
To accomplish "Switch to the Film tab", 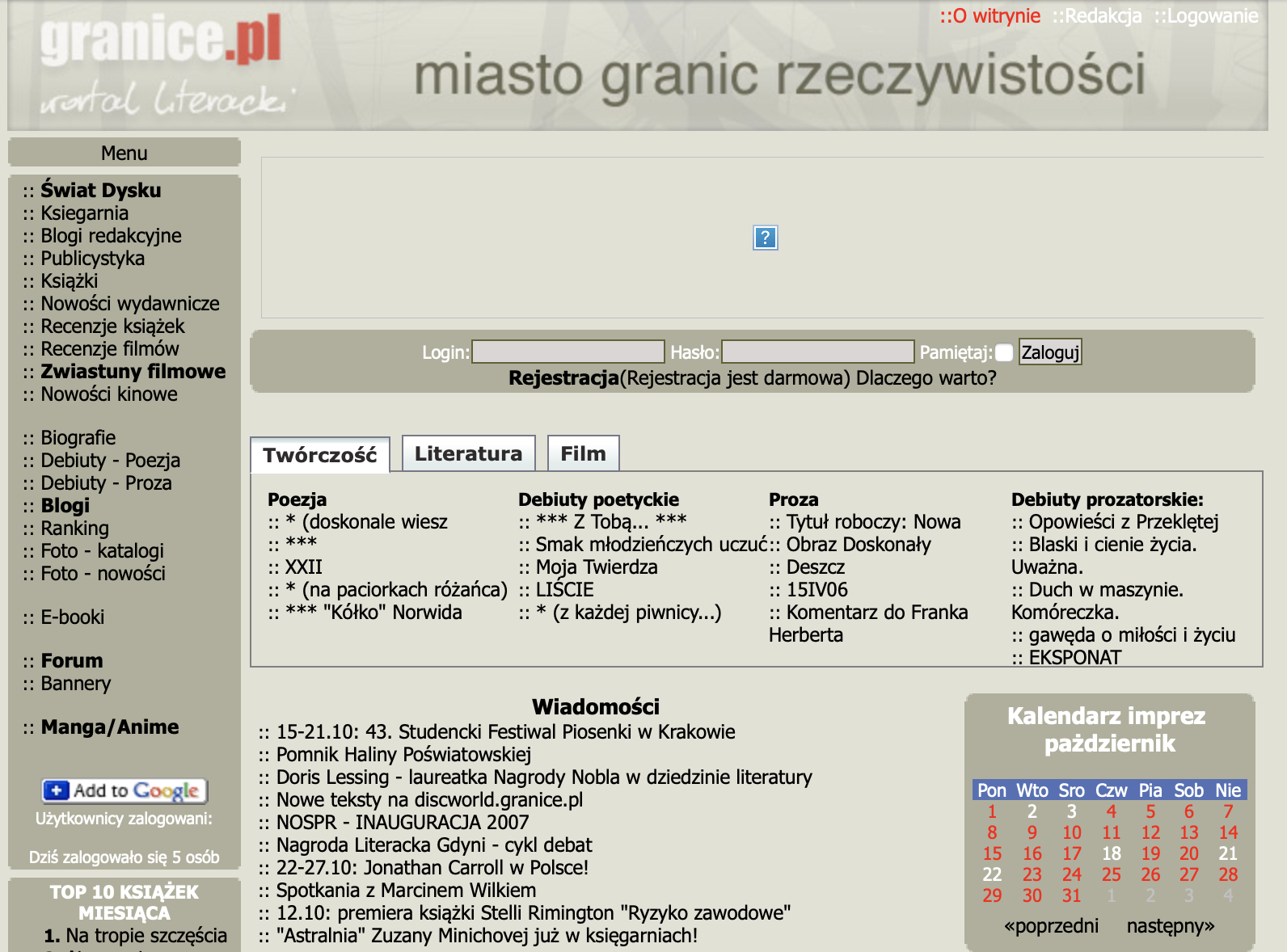I will pyautogui.click(x=583, y=453).
